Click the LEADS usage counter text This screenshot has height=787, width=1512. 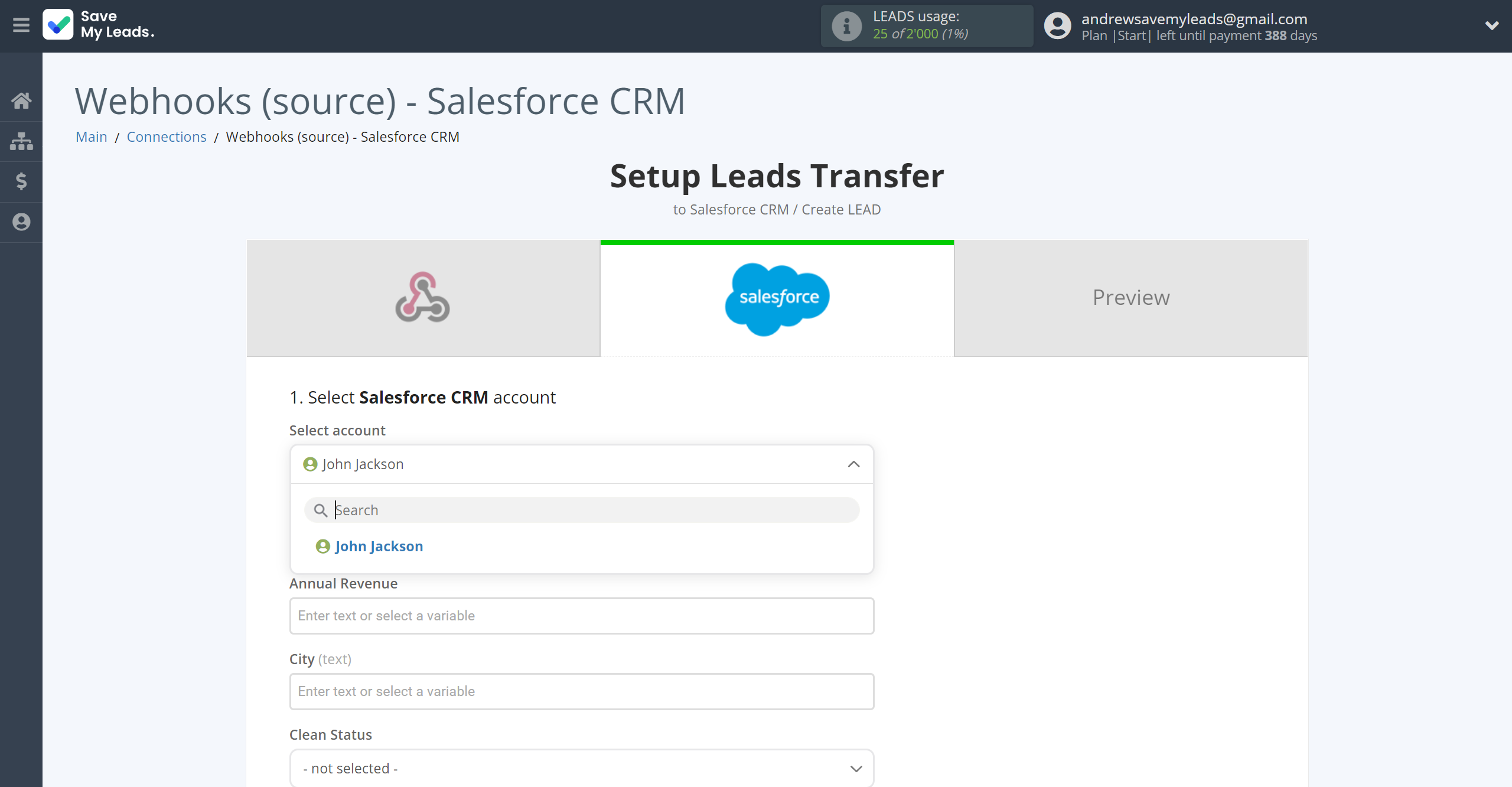click(x=920, y=34)
